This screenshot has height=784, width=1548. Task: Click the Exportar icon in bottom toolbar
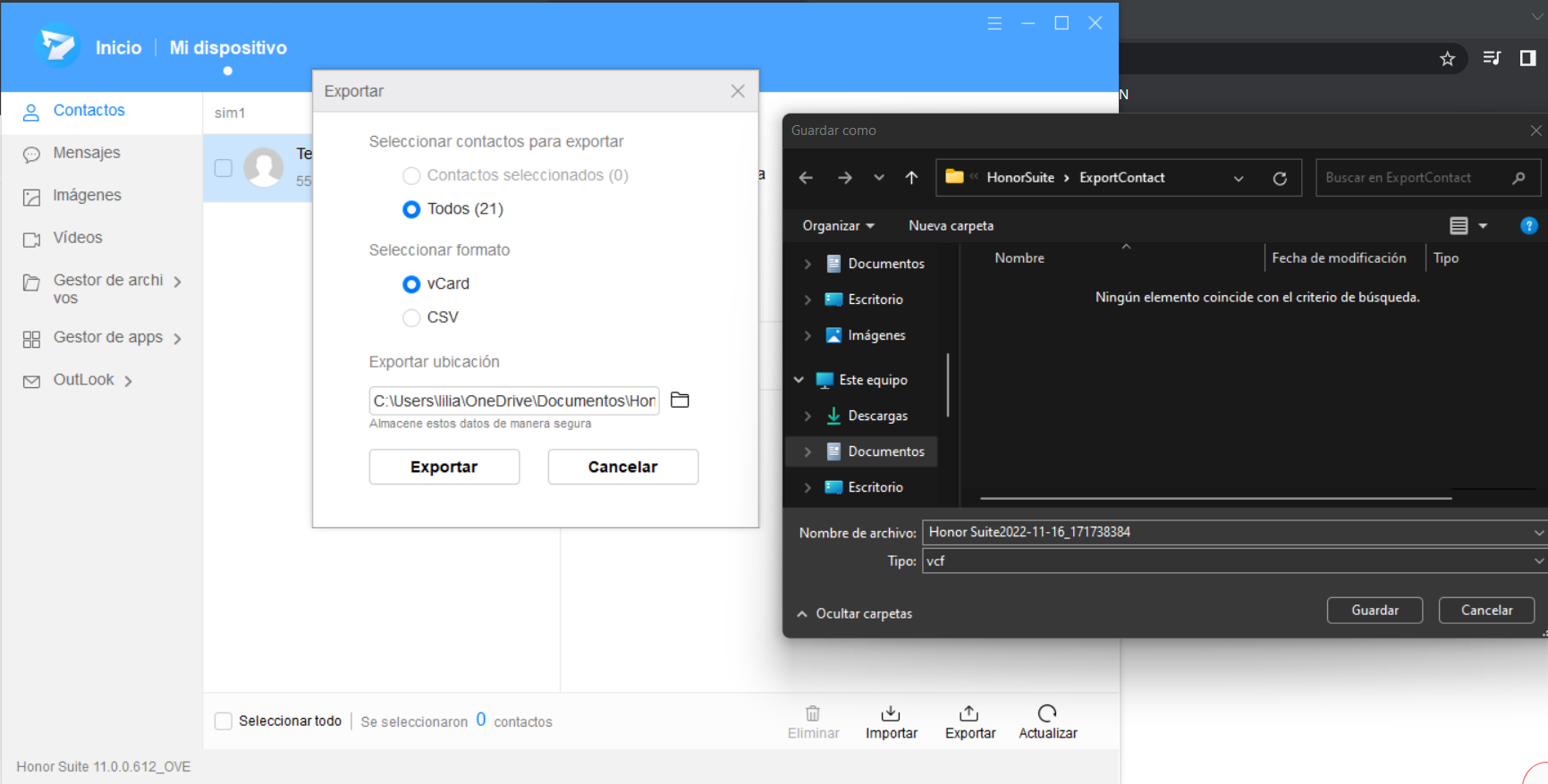point(969,713)
